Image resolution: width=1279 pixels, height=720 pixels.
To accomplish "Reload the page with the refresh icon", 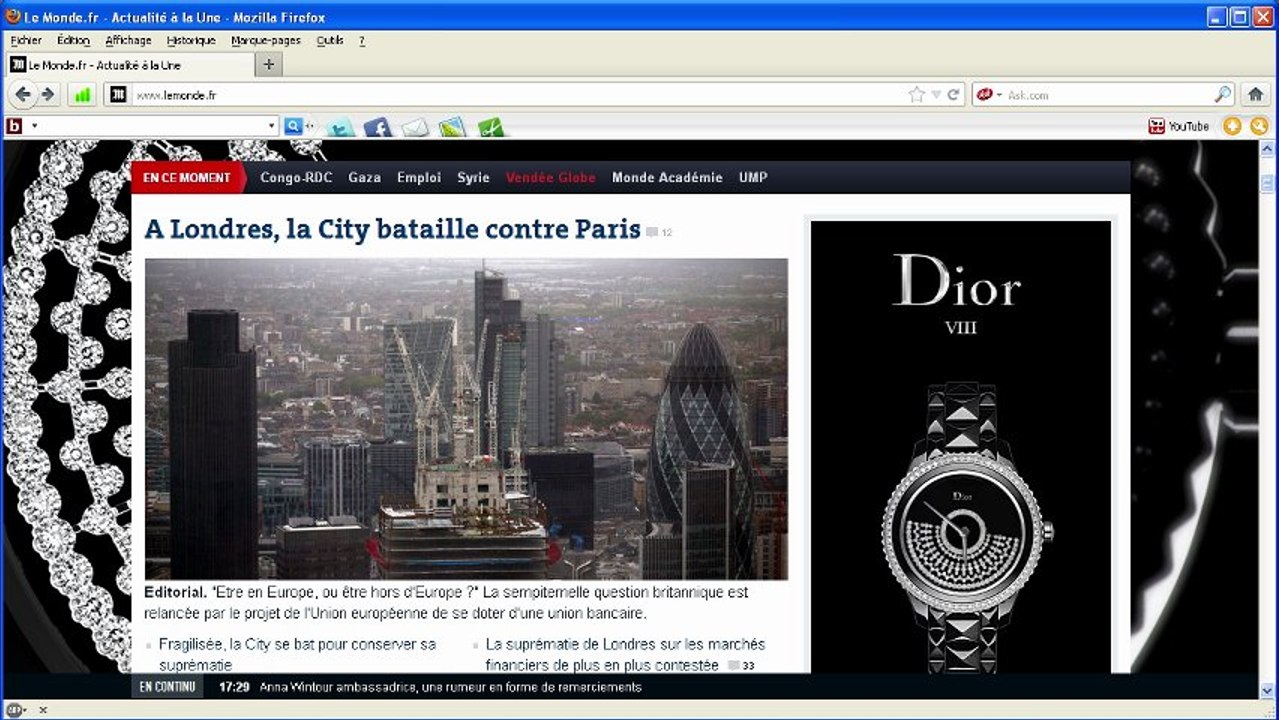I will tap(954, 95).
